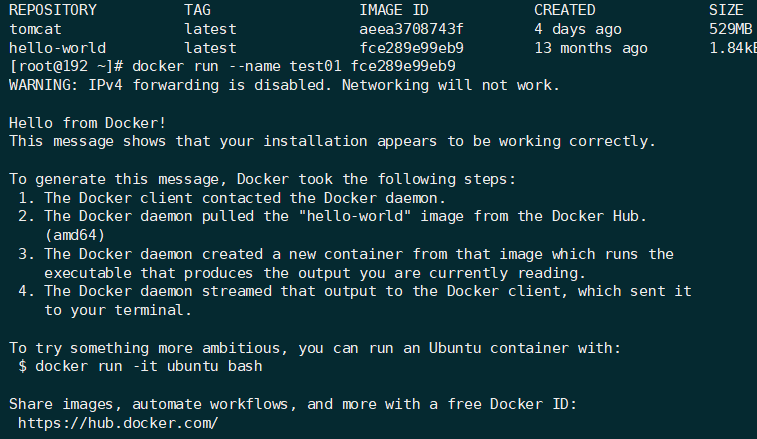The image size is (757, 439).
Task: Click image ID fce289e99eb9 in table row
Action: 411,48
